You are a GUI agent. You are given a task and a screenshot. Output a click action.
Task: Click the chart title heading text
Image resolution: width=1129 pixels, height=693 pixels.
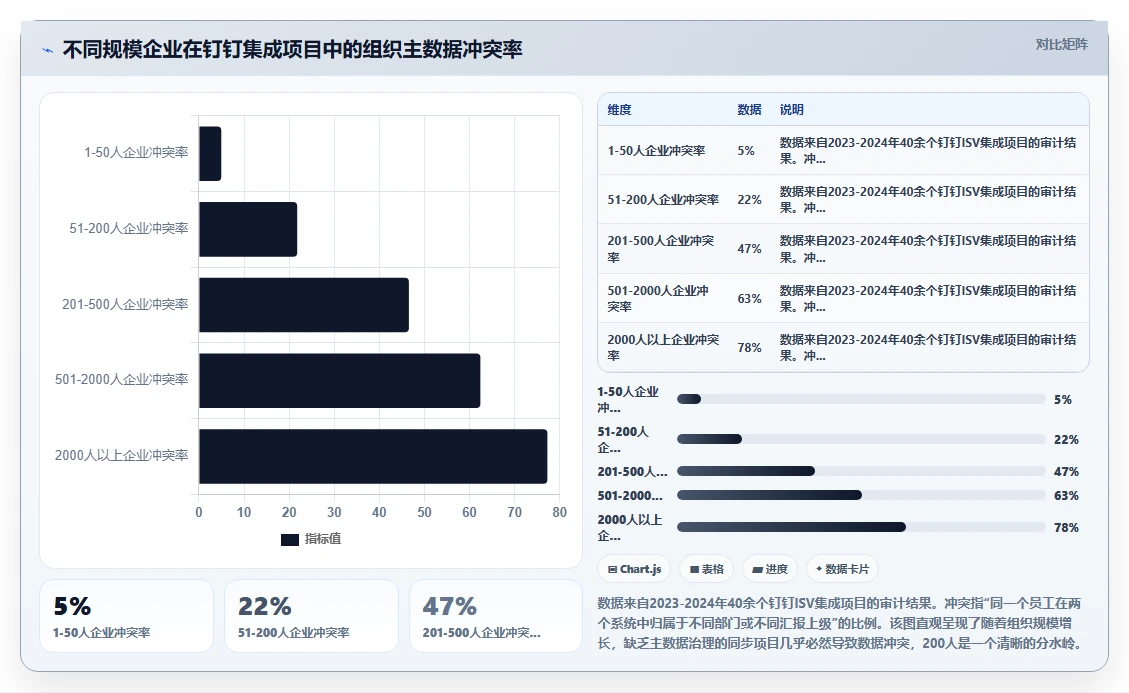292,50
